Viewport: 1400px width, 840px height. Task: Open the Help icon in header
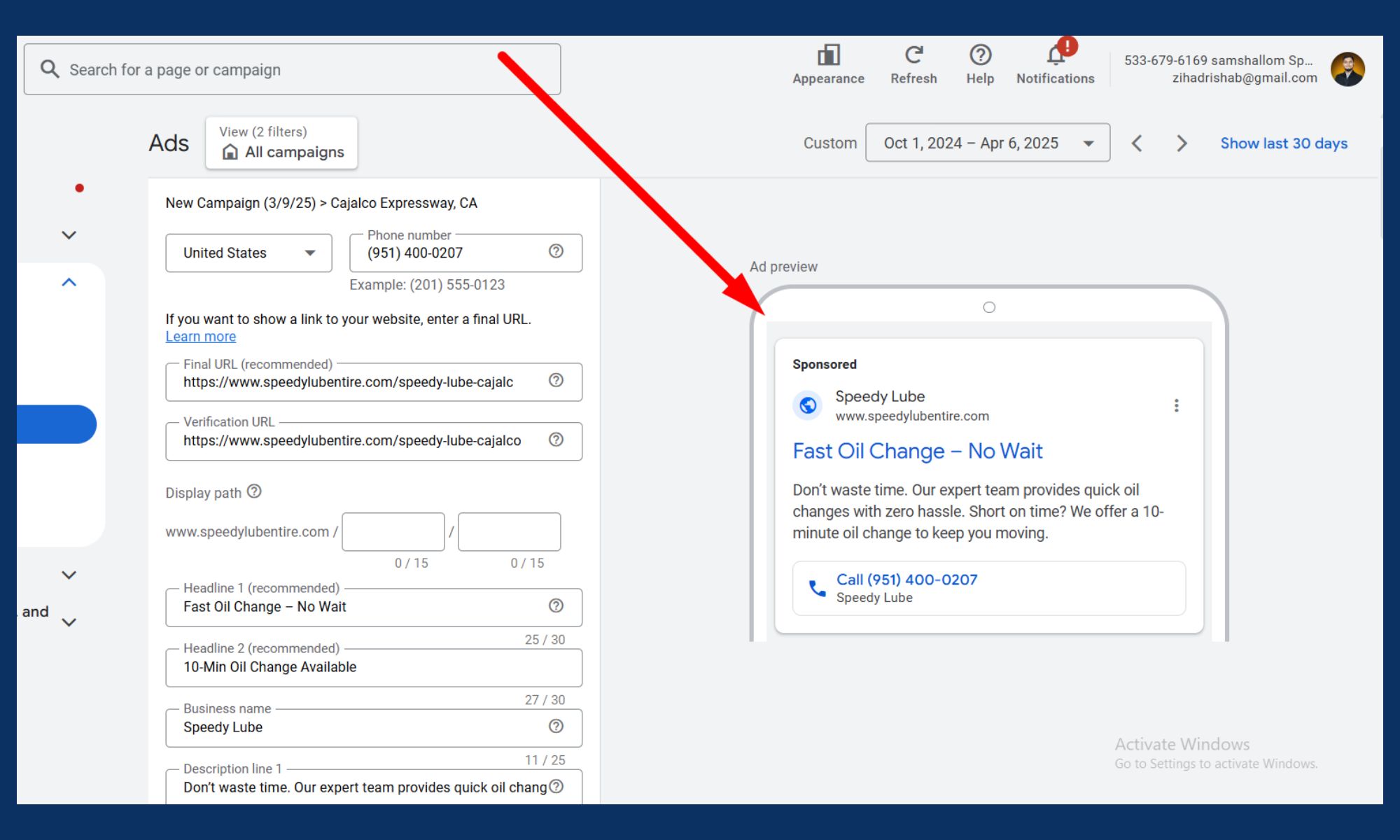click(980, 55)
